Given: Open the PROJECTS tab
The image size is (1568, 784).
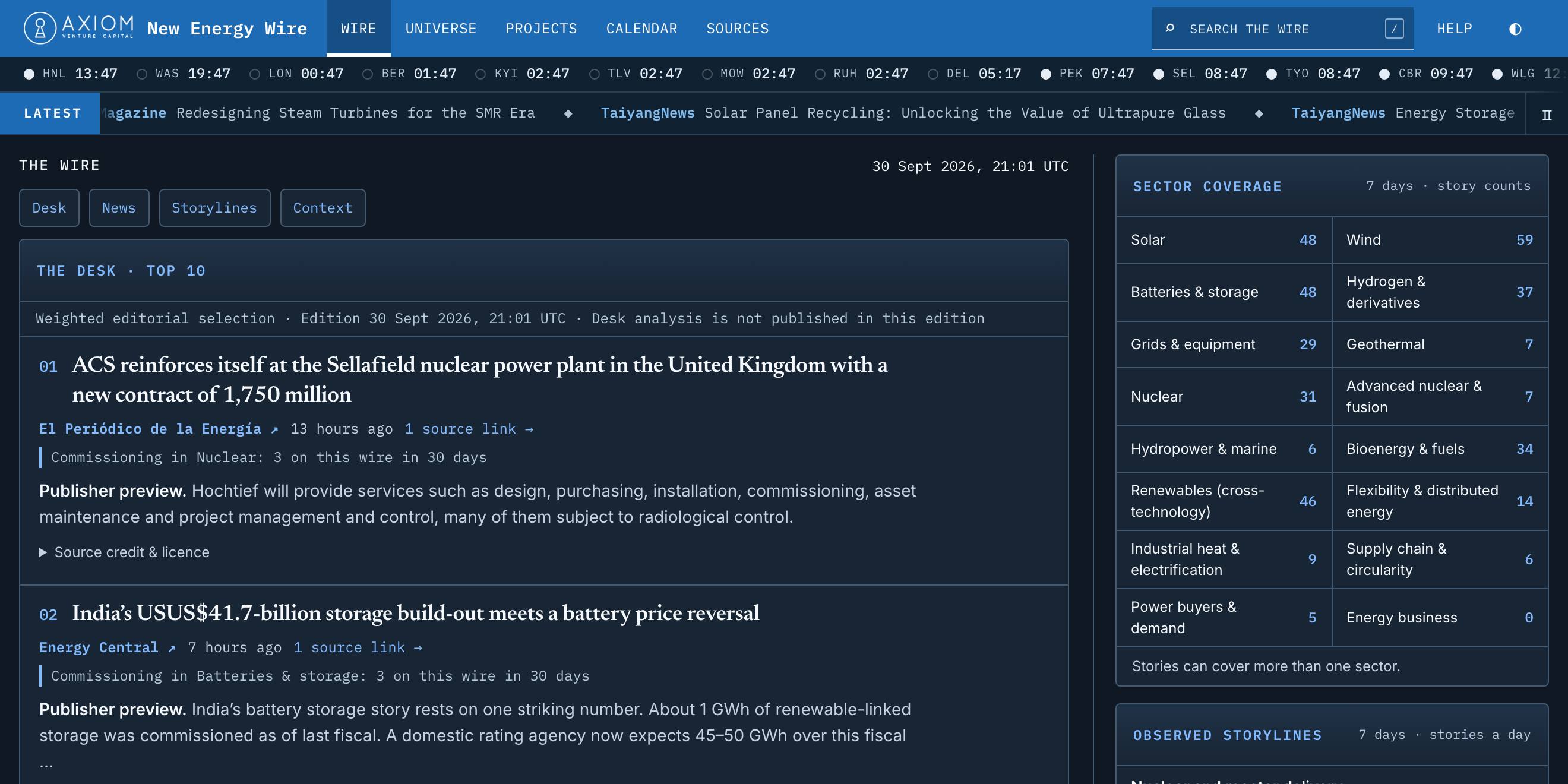Looking at the screenshot, I should (x=541, y=29).
